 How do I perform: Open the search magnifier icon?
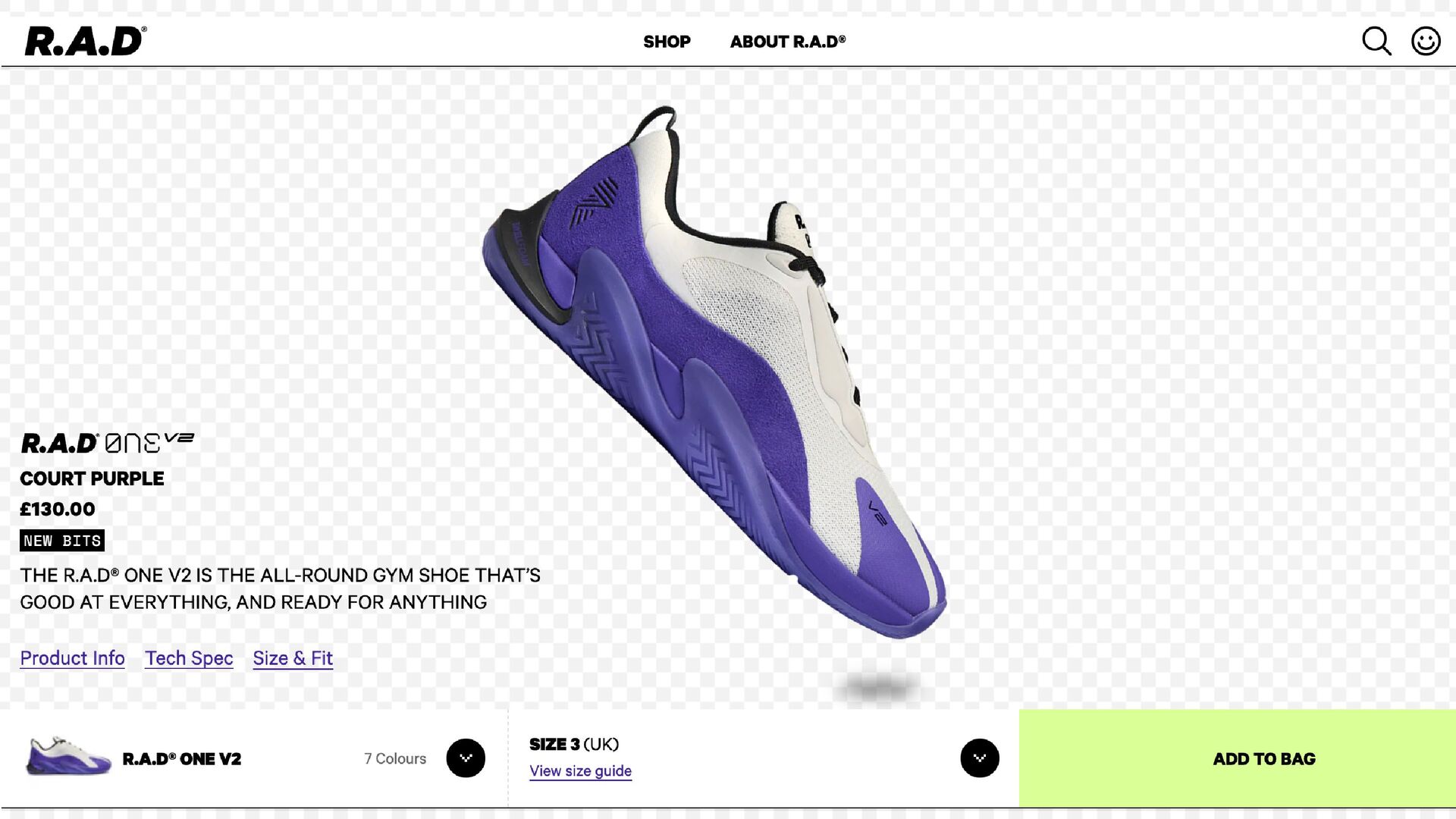point(1376,41)
